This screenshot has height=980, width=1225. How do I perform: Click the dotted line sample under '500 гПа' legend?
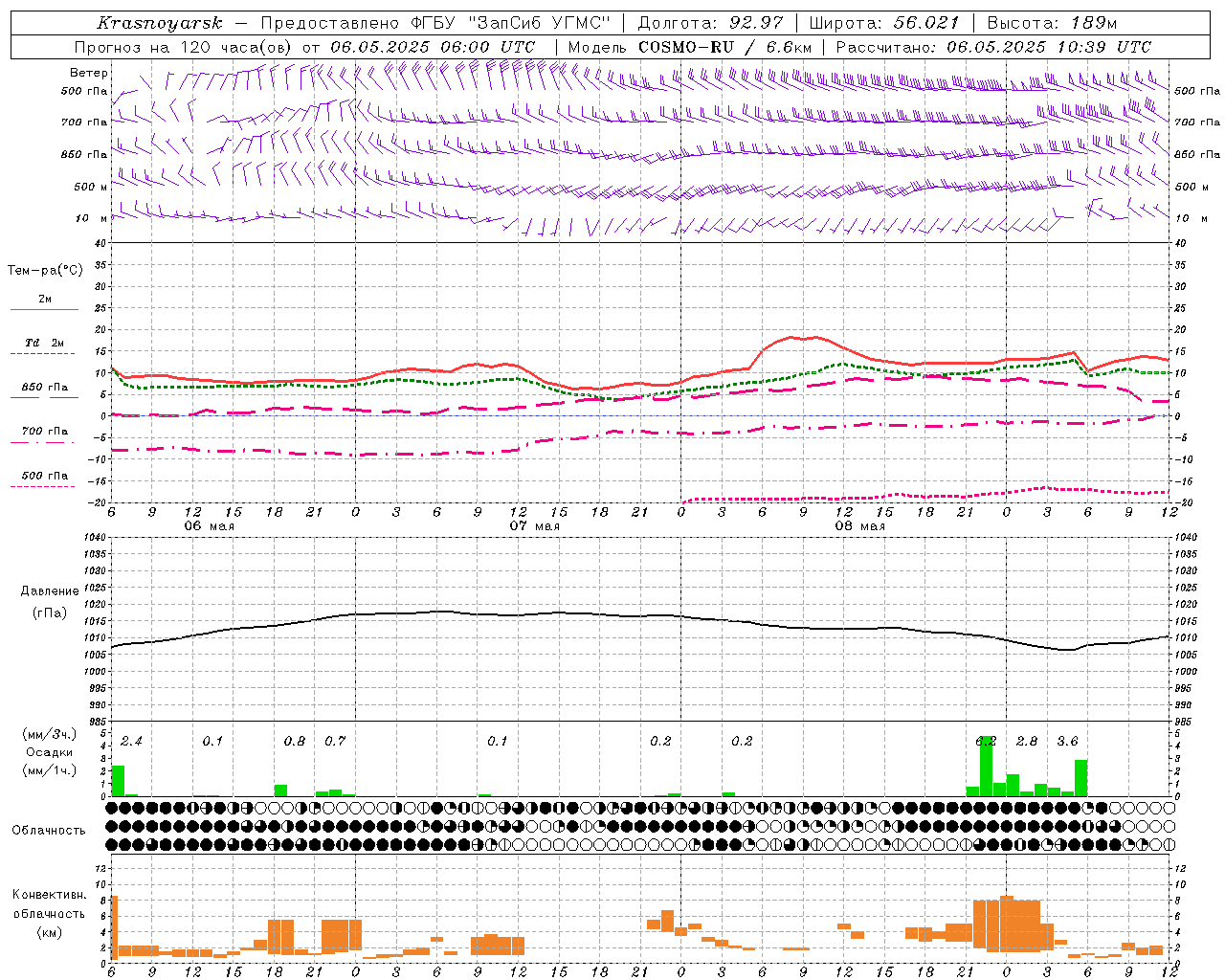[44, 486]
